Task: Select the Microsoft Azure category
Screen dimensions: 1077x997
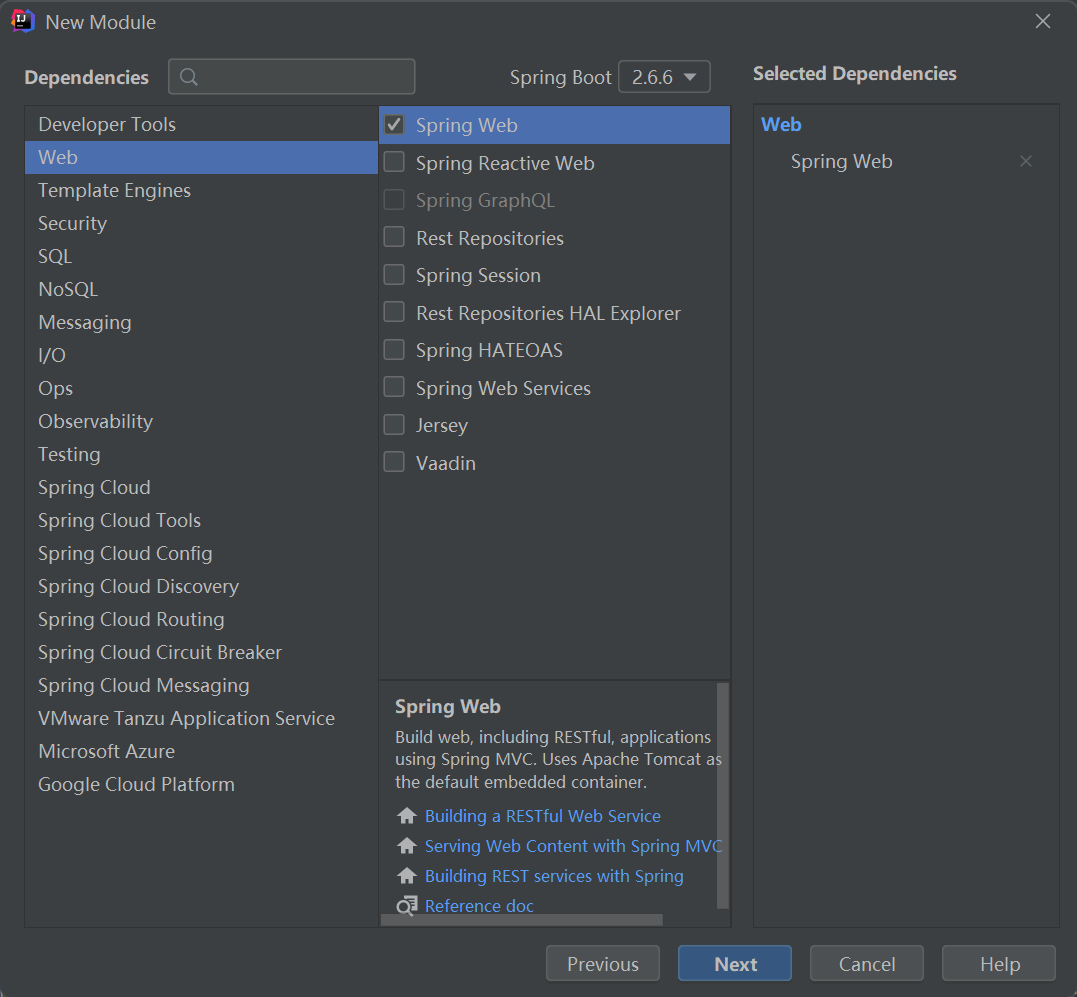Action: pos(201,750)
